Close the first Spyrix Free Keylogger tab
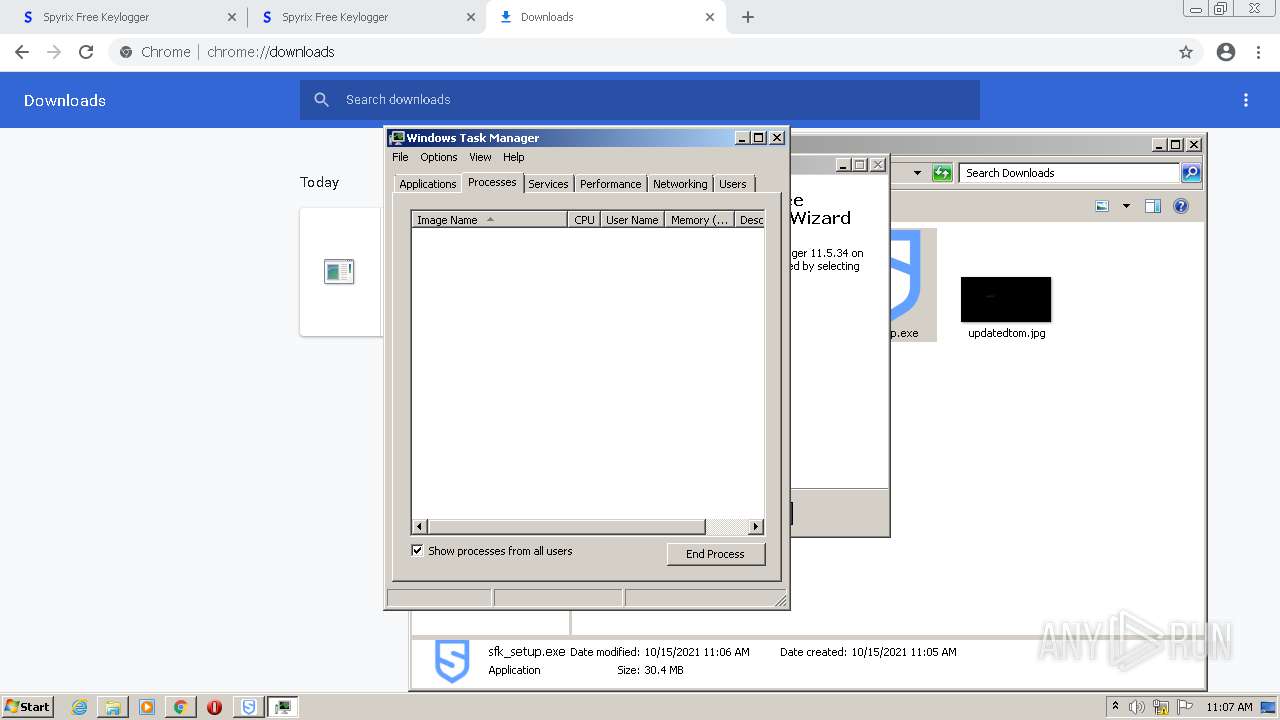This screenshot has width=1280, height=720. pyautogui.click(x=232, y=17)
